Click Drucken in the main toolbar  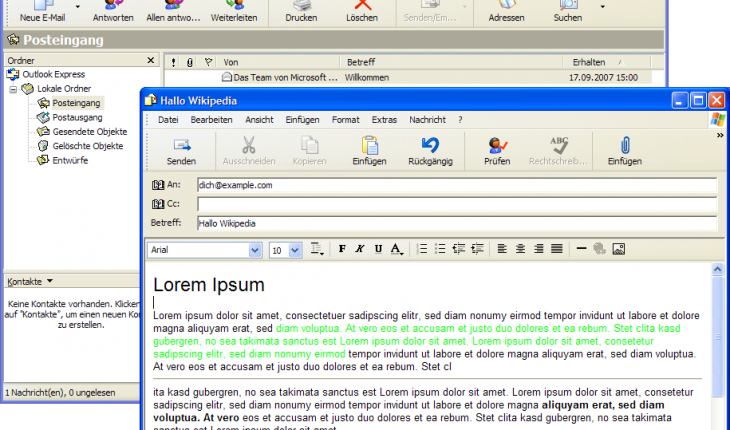pos(301,12)
